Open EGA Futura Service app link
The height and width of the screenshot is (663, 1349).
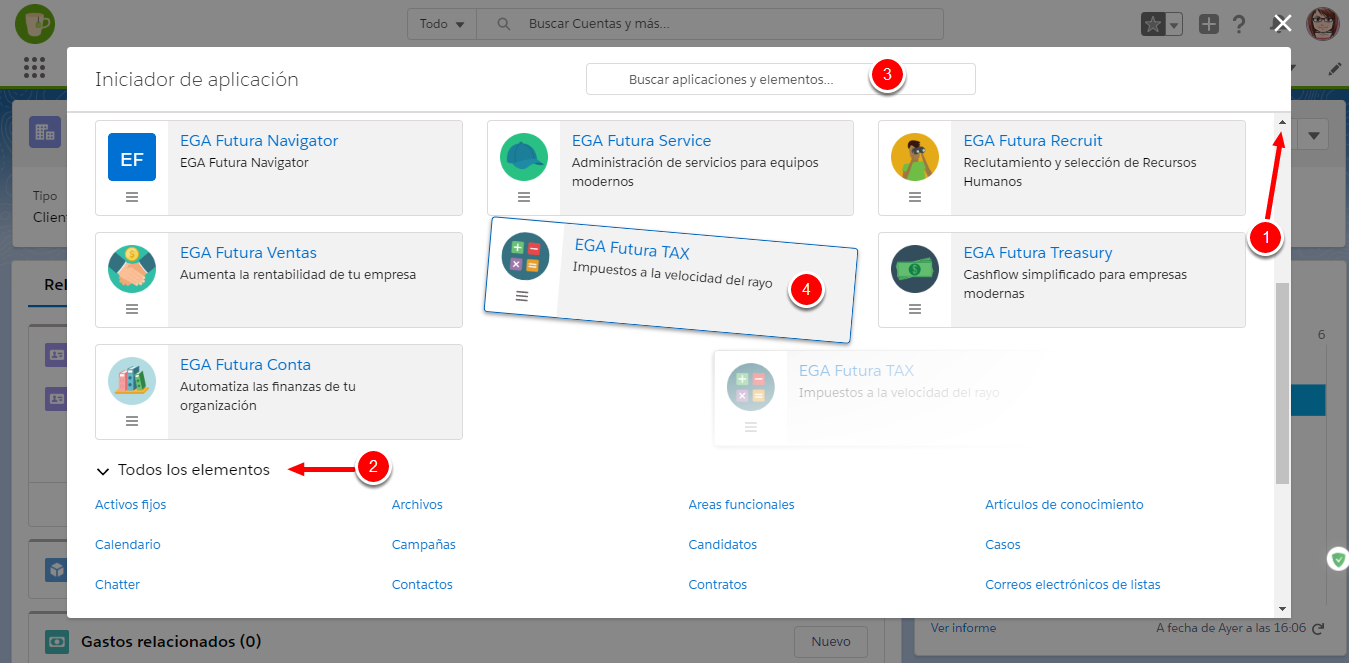click(x=641, y=141)
